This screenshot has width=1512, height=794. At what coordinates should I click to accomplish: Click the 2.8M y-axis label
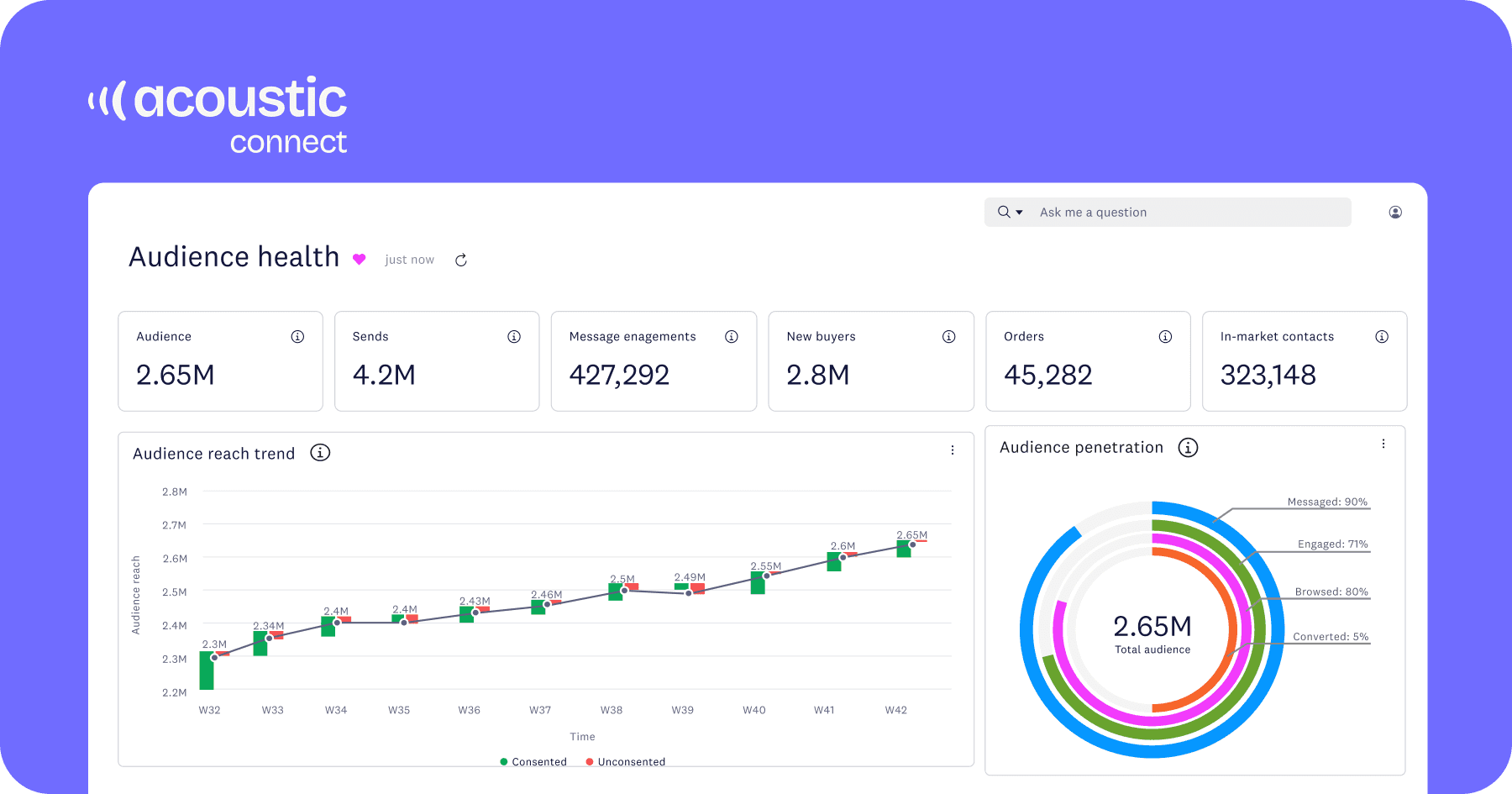pyautogui.click(x=174, y=492)
